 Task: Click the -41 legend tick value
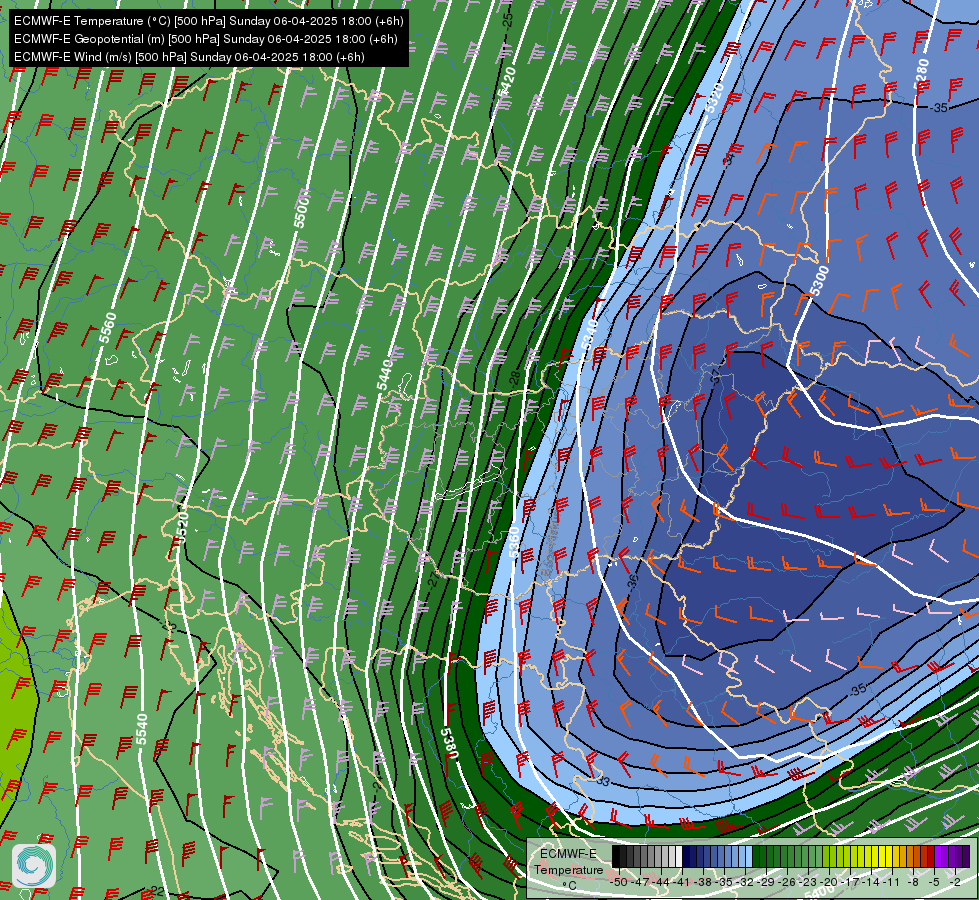click(x=682, y=882)
